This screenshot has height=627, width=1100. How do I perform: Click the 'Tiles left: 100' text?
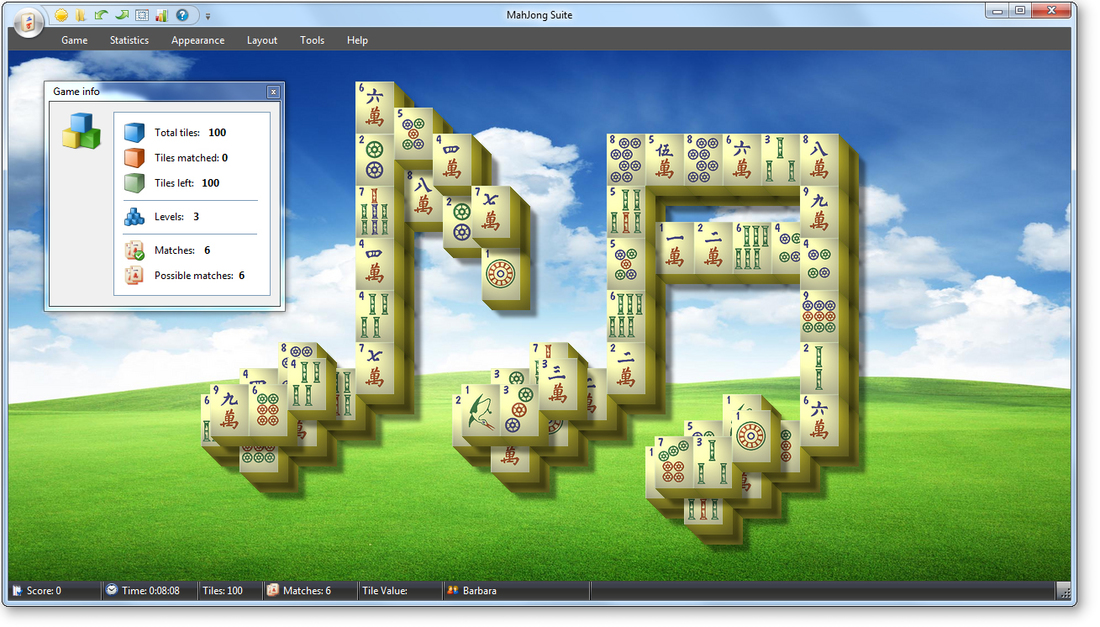coord(187,183)
